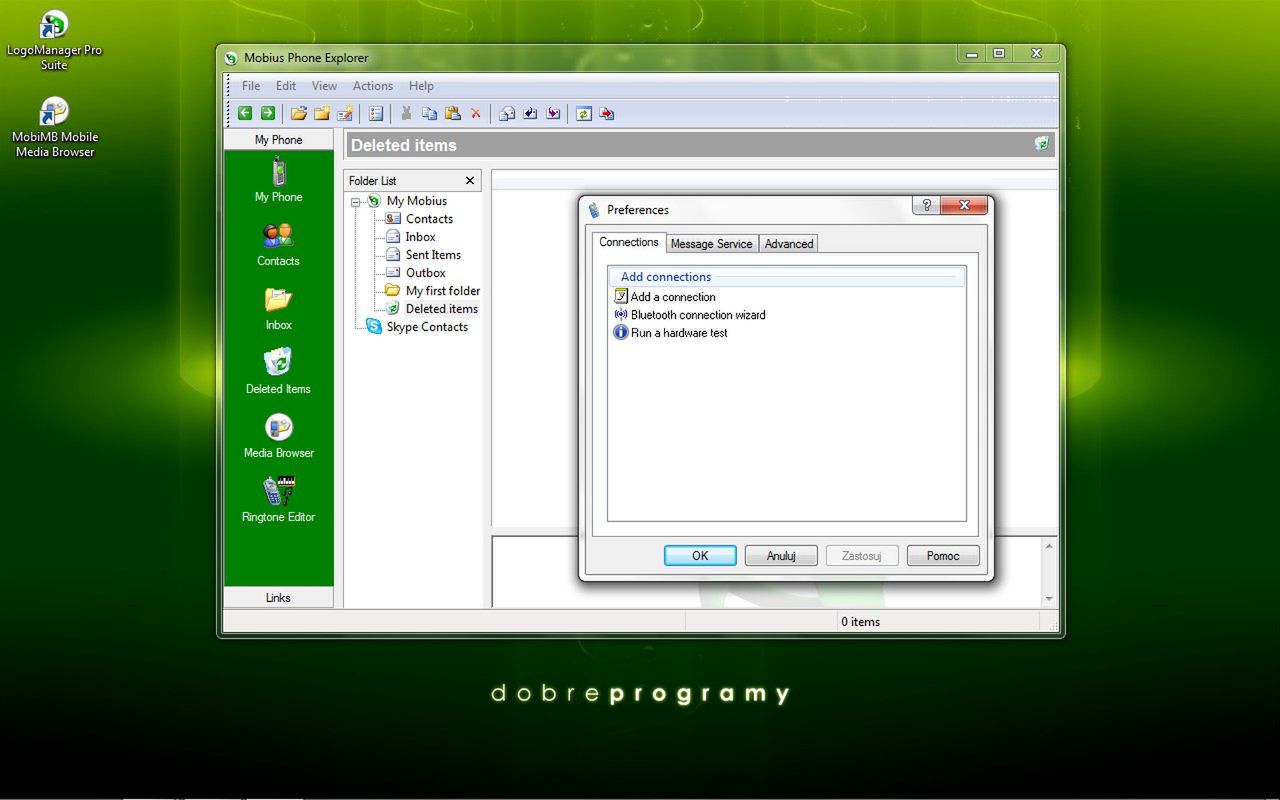Click the red arrow send toolbar icon

[607, 113]
